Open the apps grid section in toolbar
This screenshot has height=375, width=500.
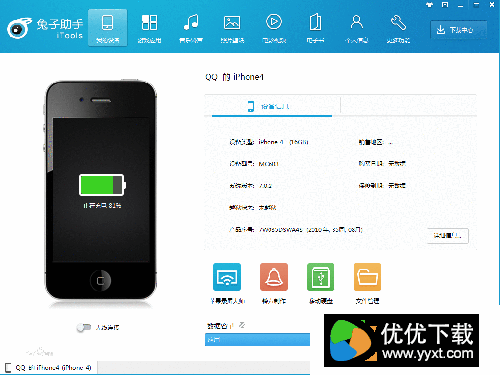[149, 28]
